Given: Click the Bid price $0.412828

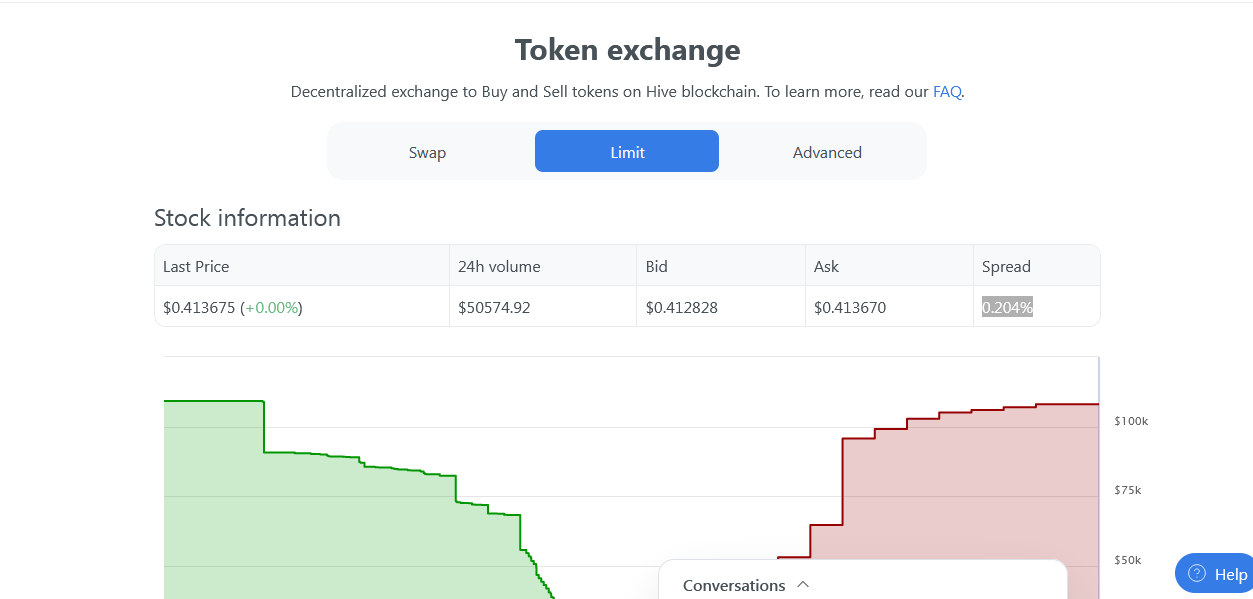Looking at the screenshot, I should [x=681, y=308].
